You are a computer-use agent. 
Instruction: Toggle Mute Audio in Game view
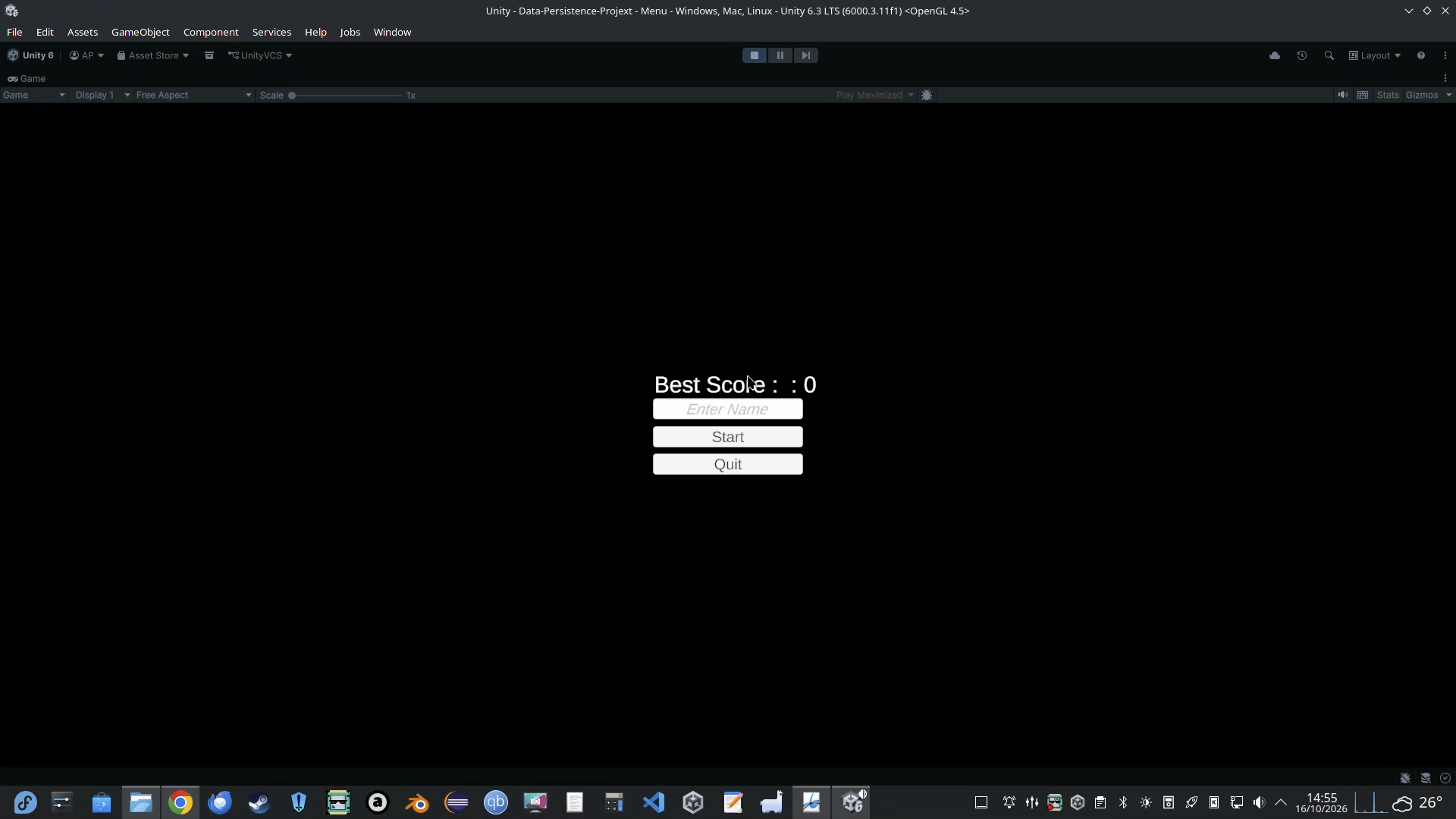1342,95
